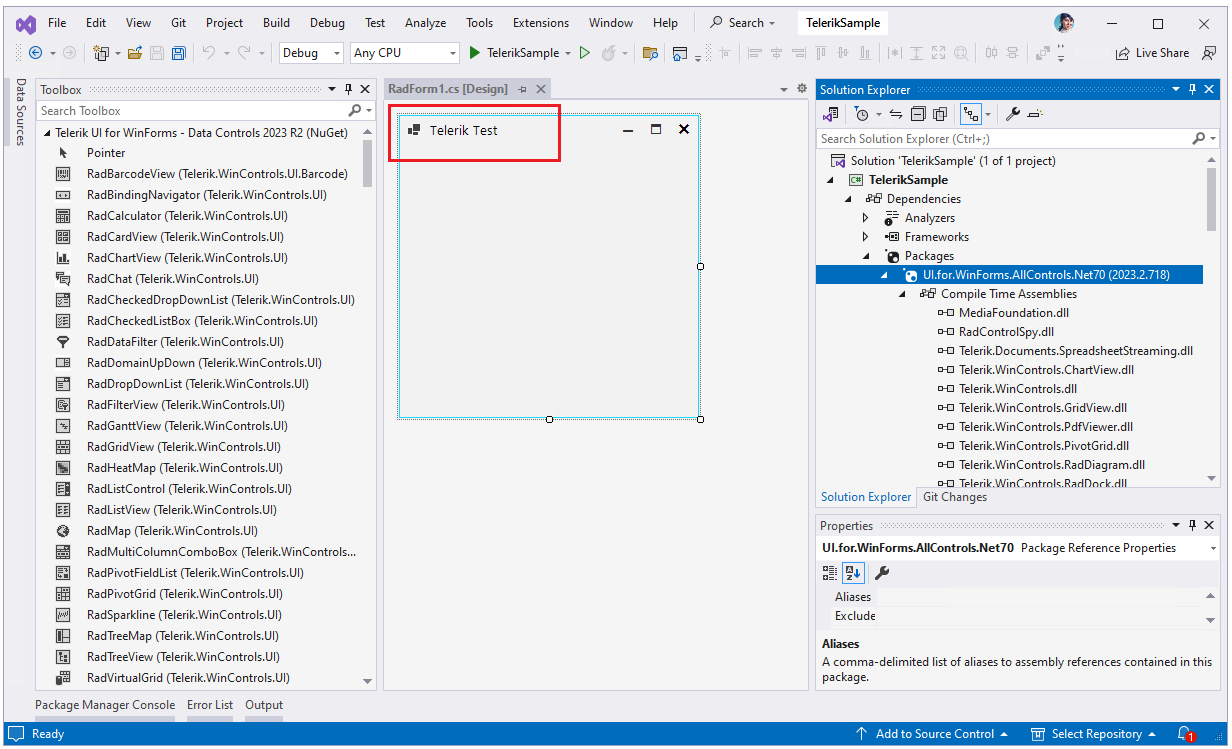The width and height of the screenshot is (1232, 749).
Task: Toggle alphabetical sorting in the Properties window
Action: click(852, 572)
